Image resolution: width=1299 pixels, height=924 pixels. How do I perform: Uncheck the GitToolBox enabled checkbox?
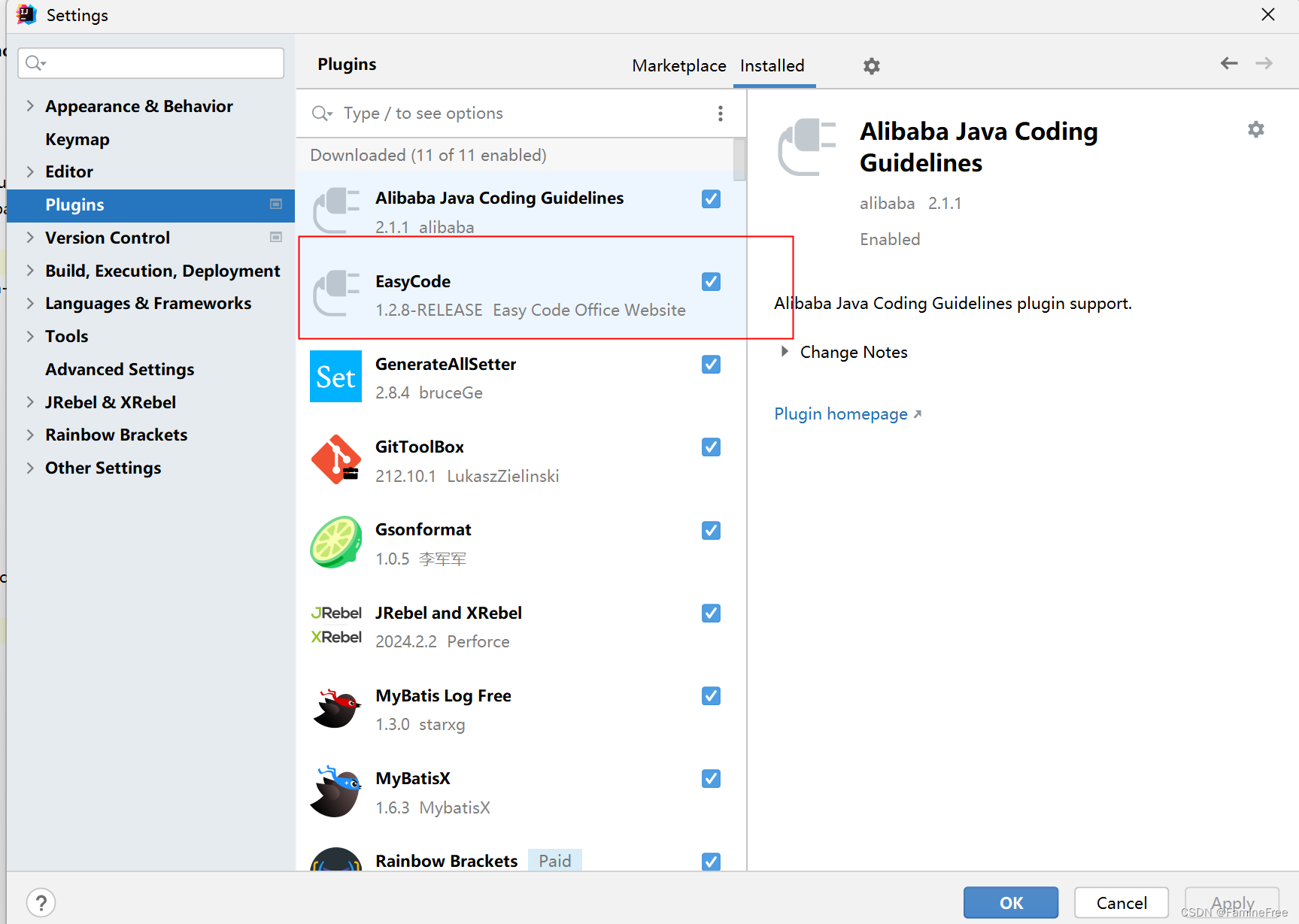[x=710, y=447]
